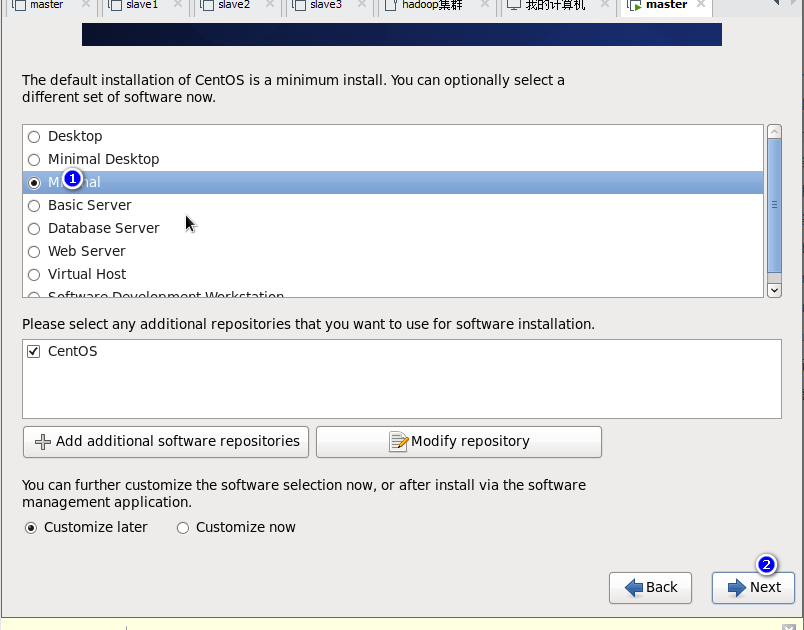Select the Customize now radio button
This screenshot has width=804, height=630.
coord(183,528)
